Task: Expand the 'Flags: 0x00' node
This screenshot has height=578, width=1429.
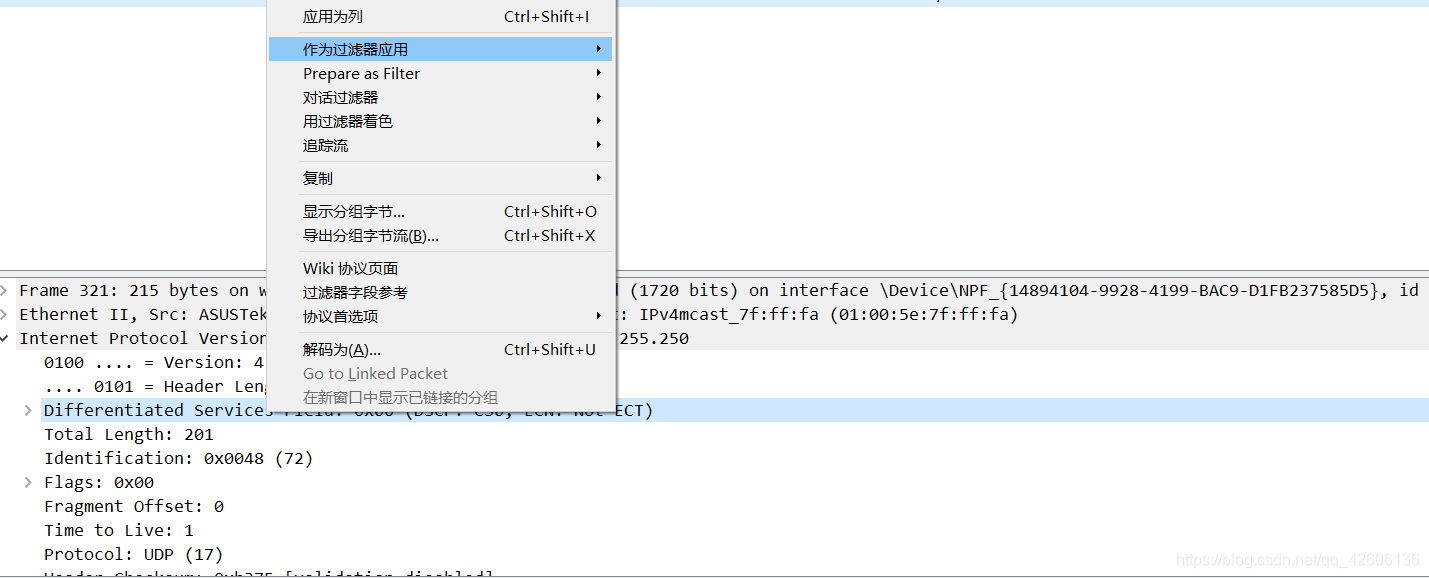Action: click(29, 482)
